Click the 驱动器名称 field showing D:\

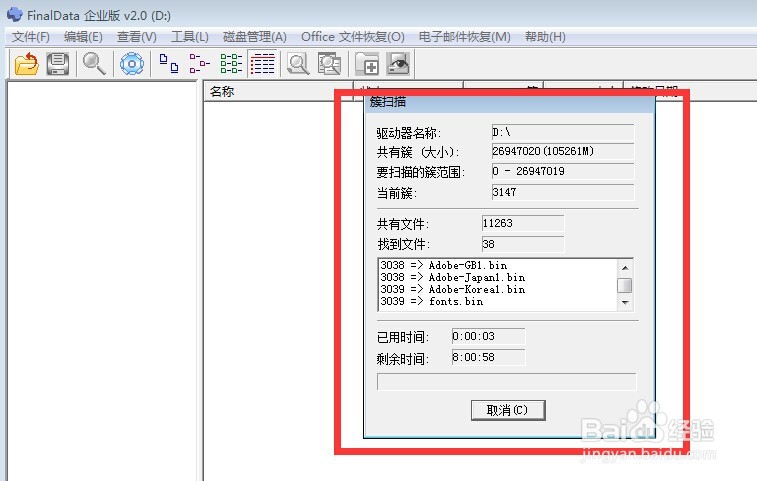[x=562, y=132]
